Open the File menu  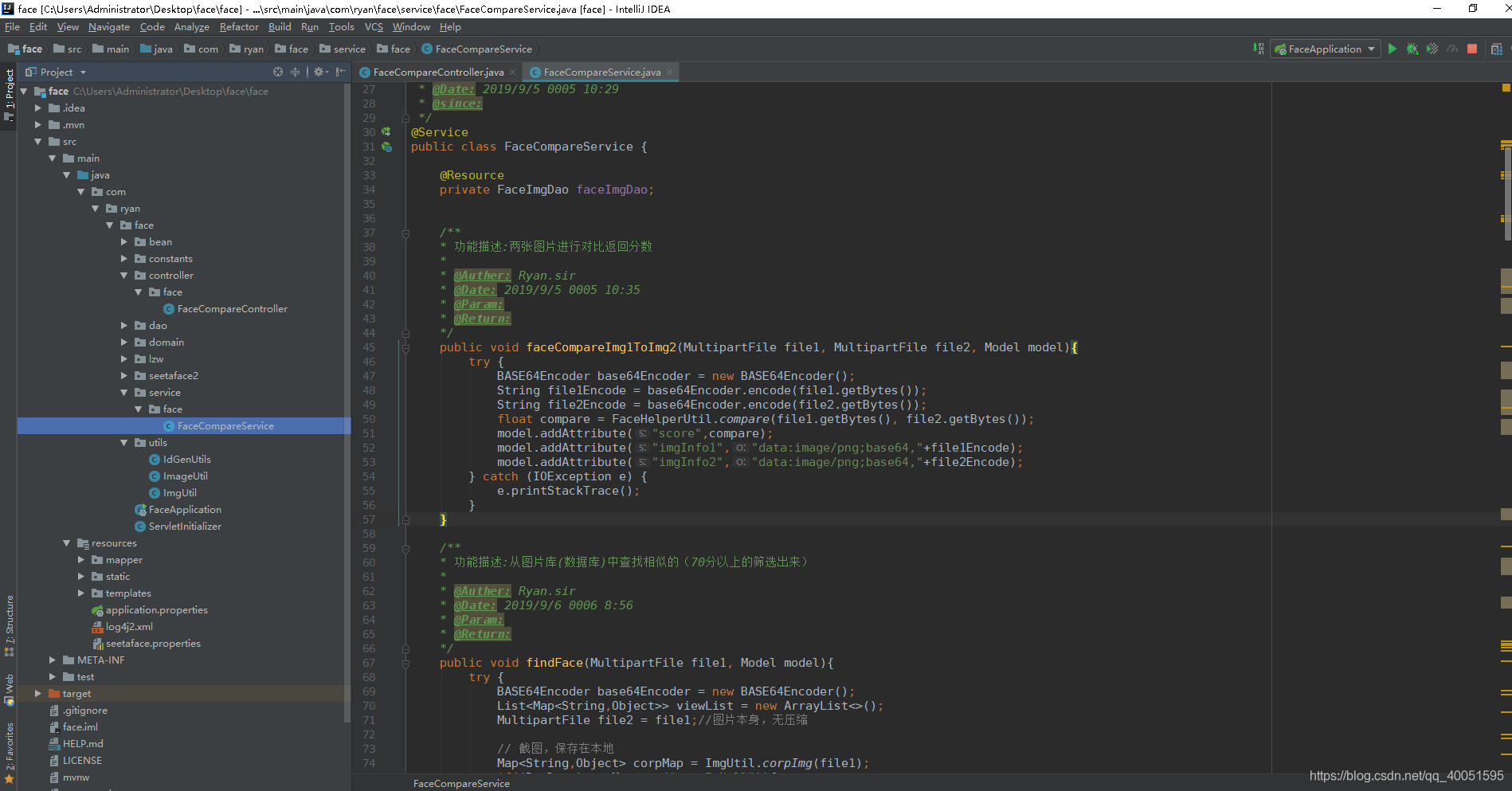pos(12,27)
